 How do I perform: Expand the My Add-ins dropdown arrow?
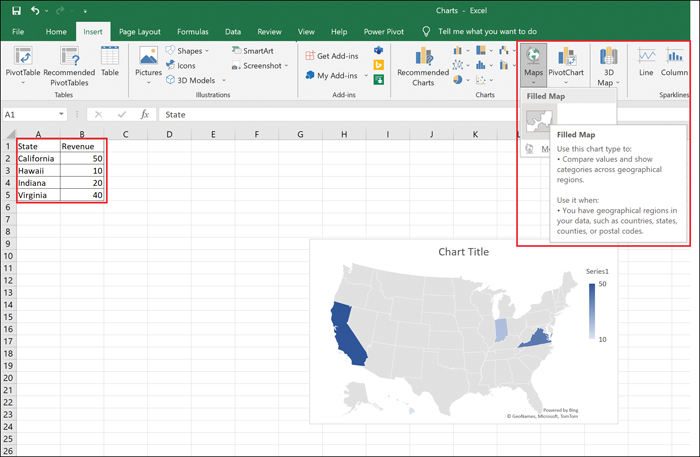pyautogui.click(x=366, y=75)
